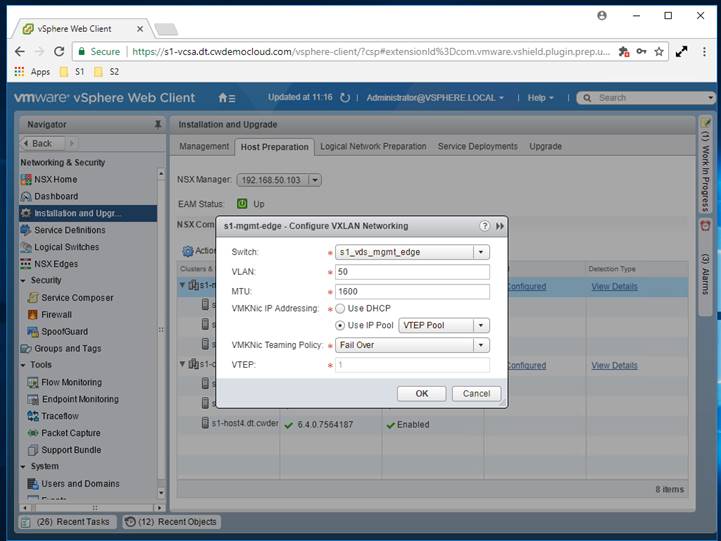Viewport: 721px width, 541px height.
Task: Collapse the System section in Navigator
Action: [x=23, y=467]
